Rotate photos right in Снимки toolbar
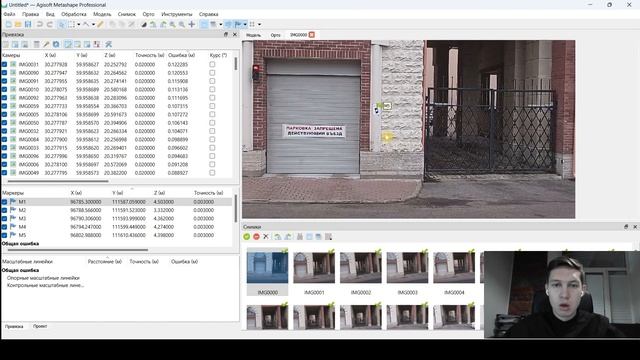The width and height of the screenshot is (640, 360). click(x=288, y=236)
